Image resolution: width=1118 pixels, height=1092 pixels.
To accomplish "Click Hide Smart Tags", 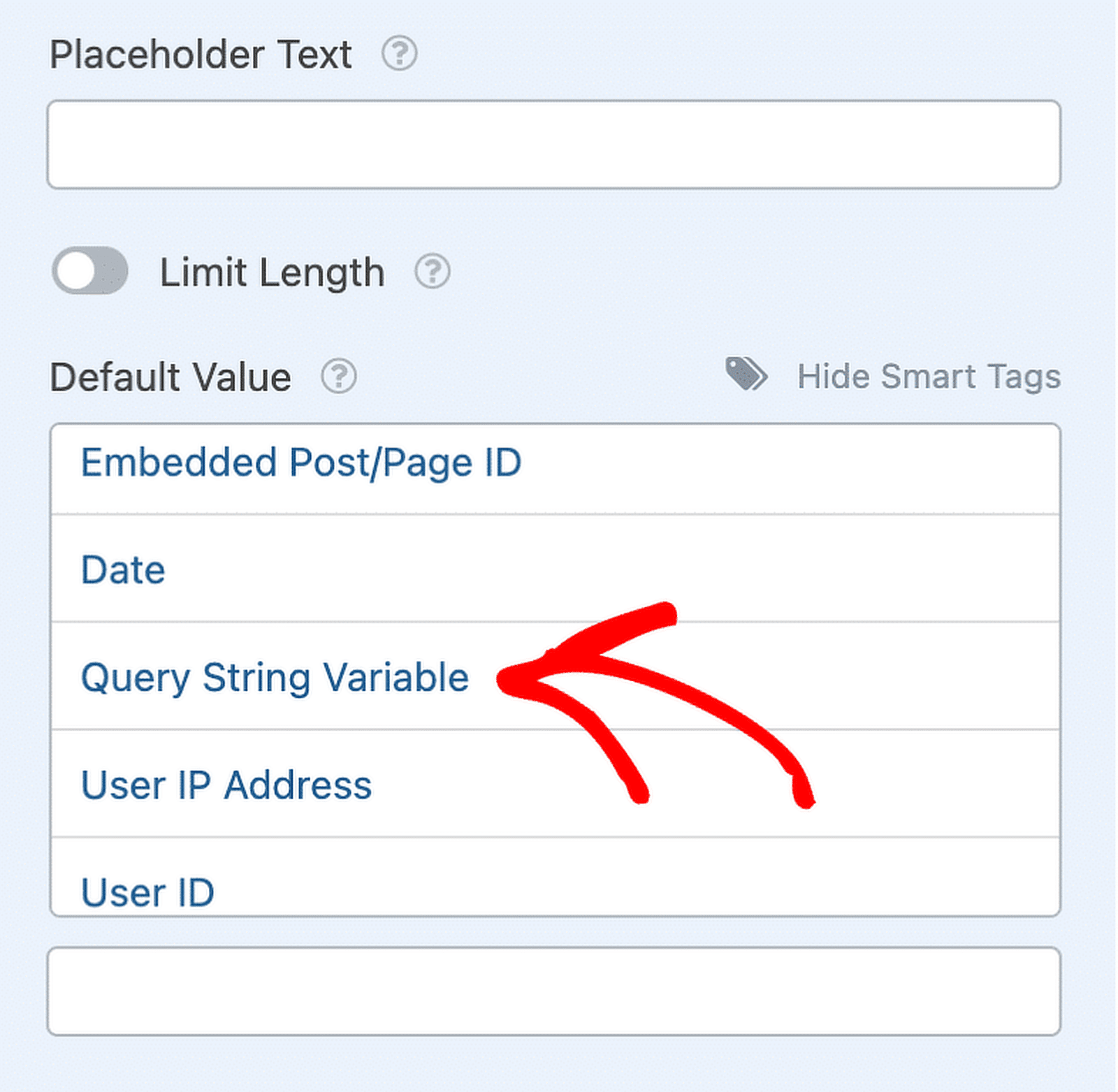I will [x=928, y=377].
